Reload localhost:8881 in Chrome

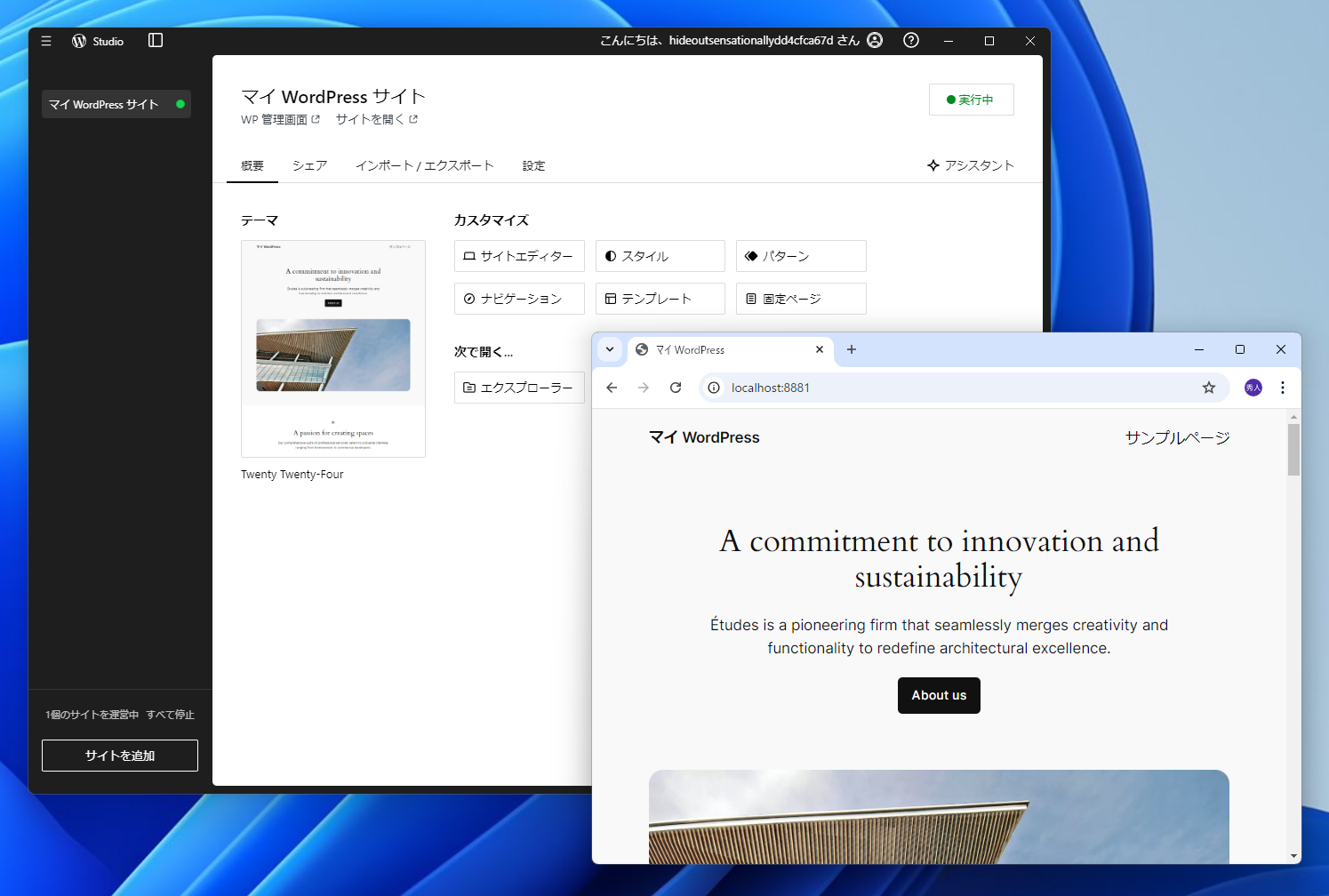point(676,388)
